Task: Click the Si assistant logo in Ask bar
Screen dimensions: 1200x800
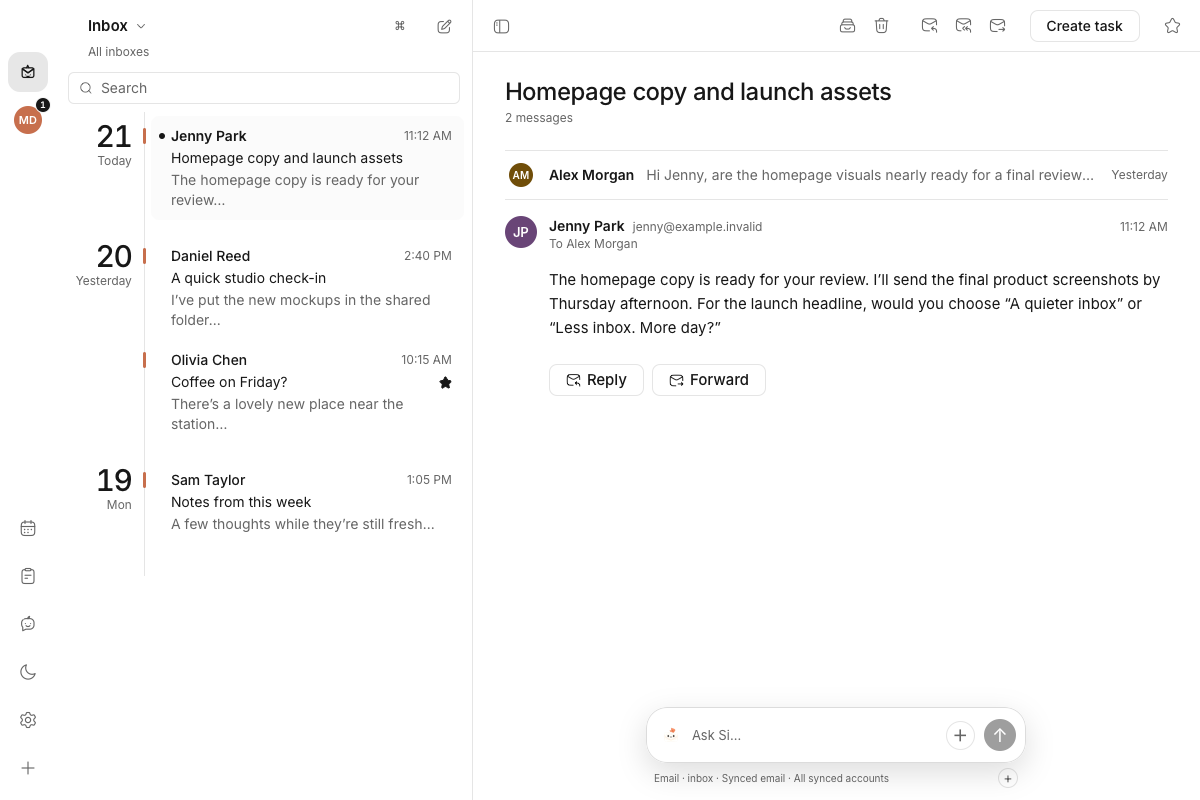Action: 671,735
